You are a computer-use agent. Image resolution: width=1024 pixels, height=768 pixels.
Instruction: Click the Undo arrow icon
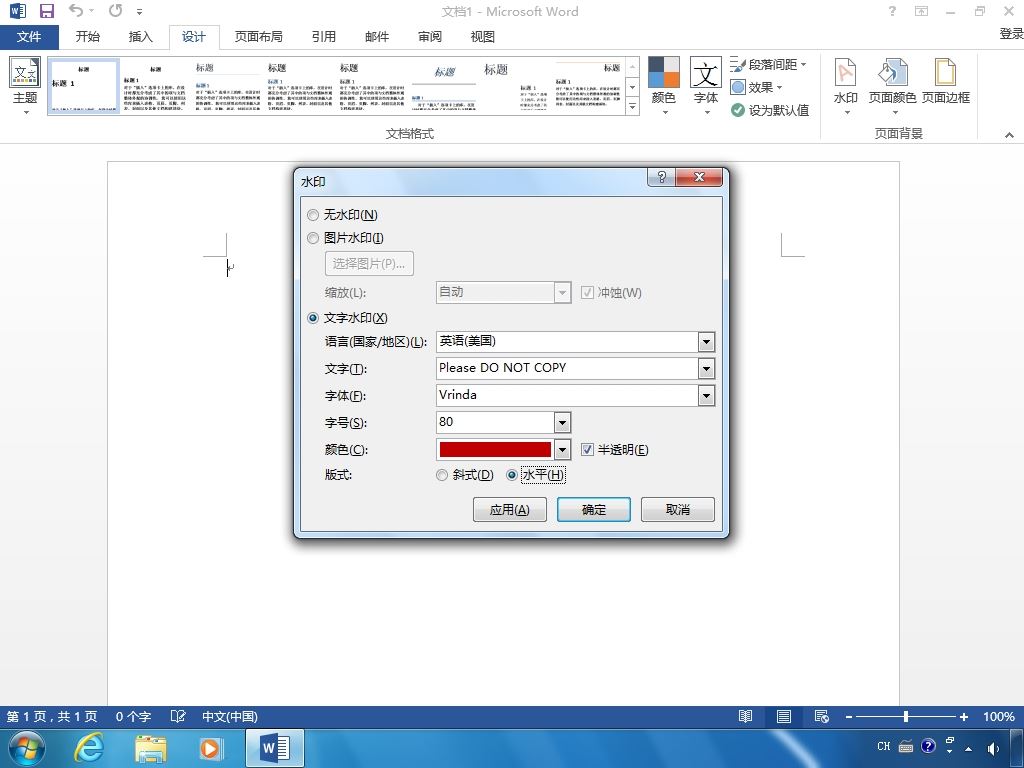pos(76,10)
